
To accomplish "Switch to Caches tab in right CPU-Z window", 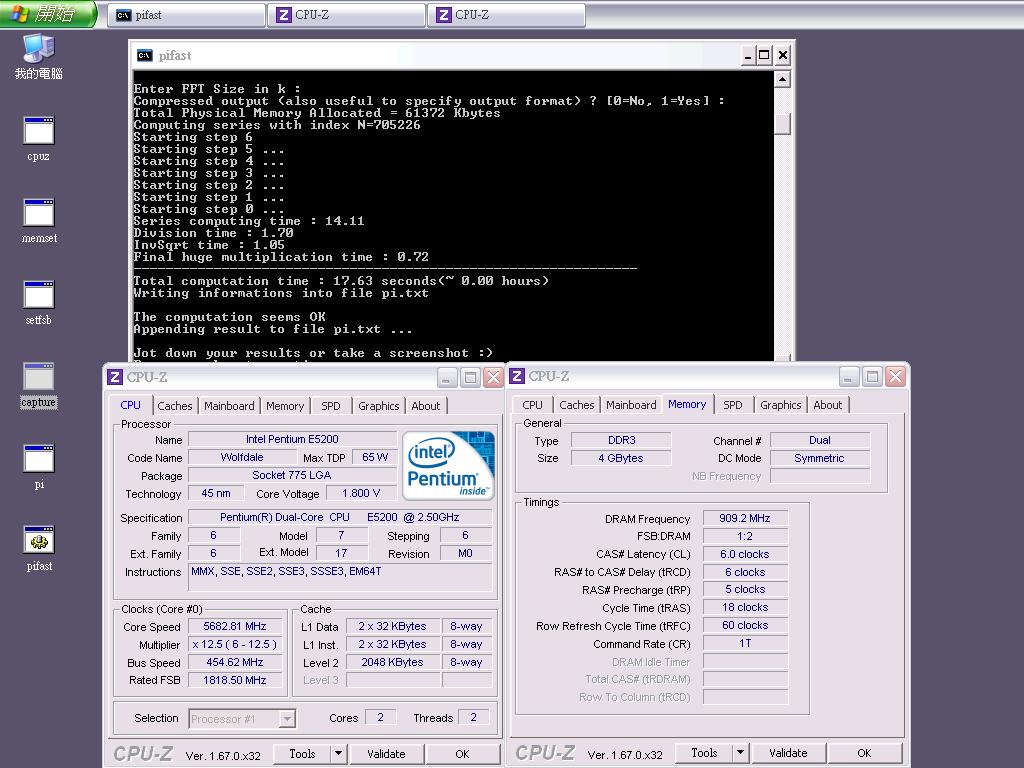I will [577, 405].
